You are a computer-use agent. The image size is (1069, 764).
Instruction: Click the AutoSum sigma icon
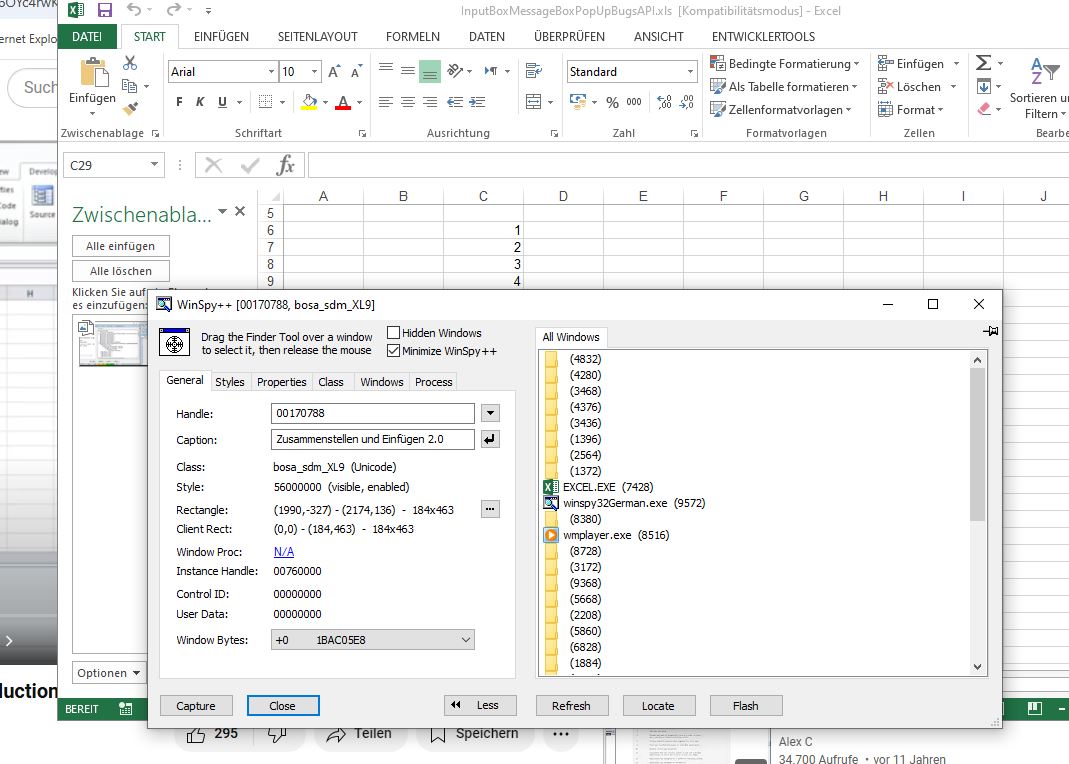[x=983, y=63]
